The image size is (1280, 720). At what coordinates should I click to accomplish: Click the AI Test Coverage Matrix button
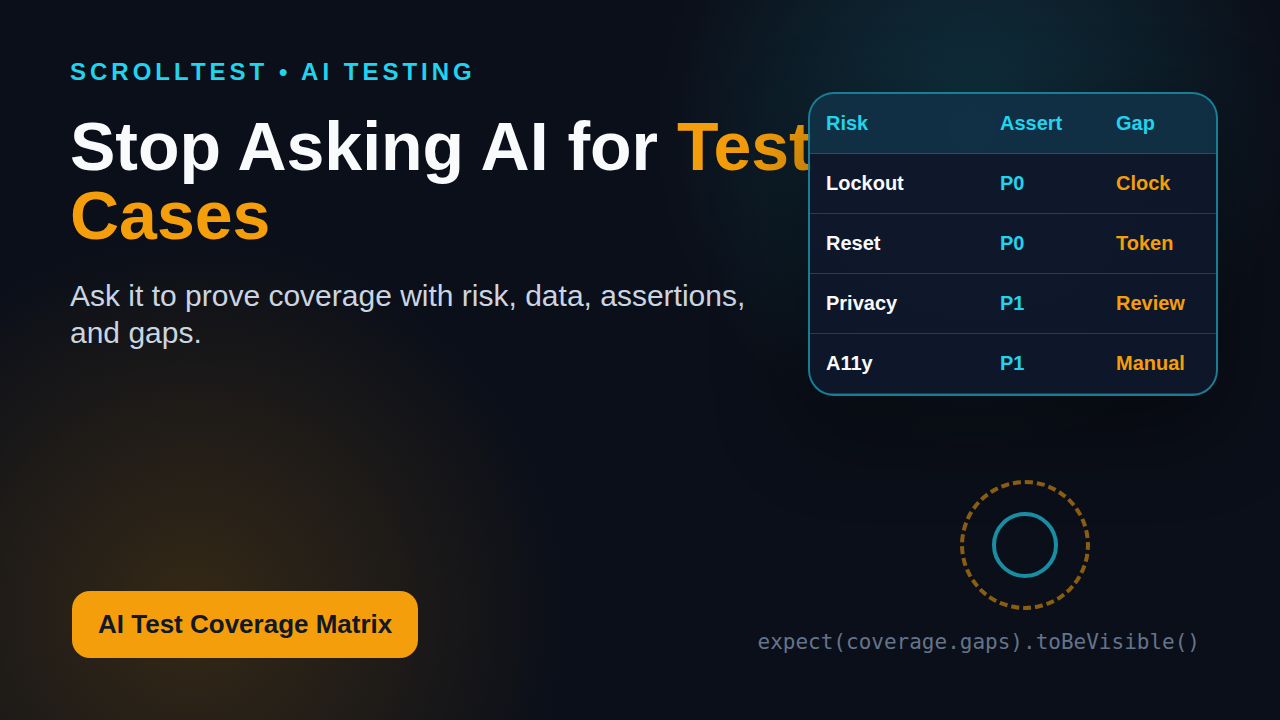pos(245,624)
